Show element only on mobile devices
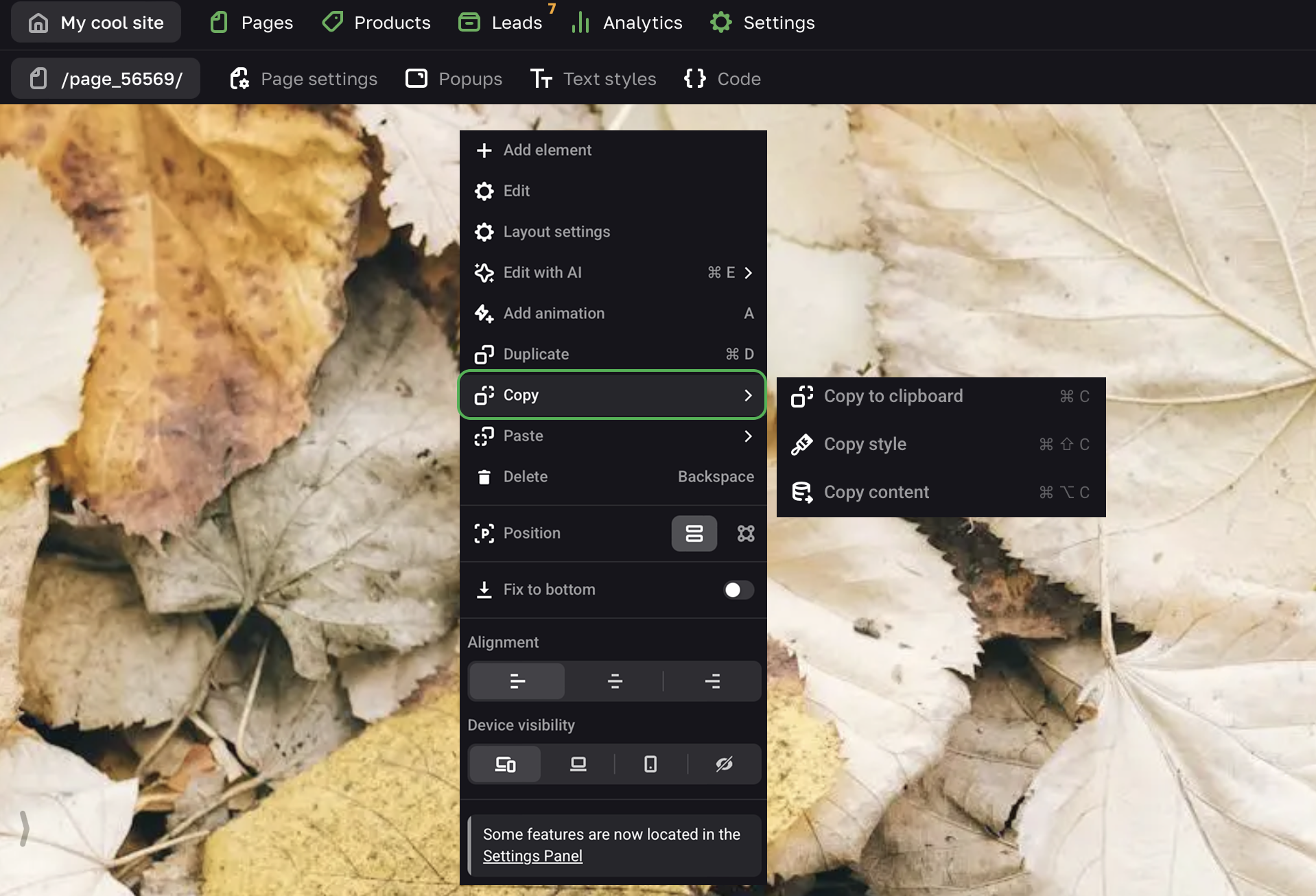The width and height of the screenshot is (1316, 896). coord(650,764)
